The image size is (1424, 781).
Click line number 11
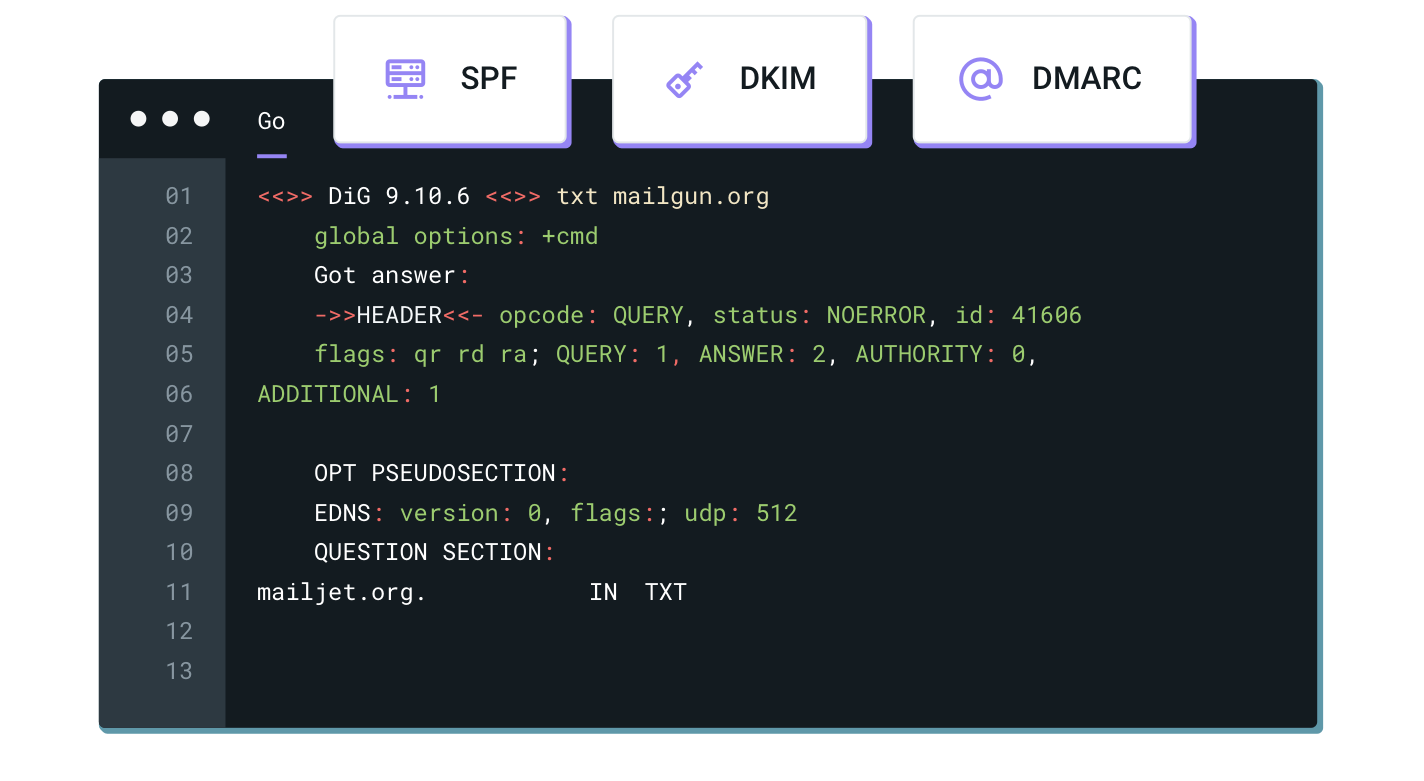pyautogui.click(x=179, y=592)
